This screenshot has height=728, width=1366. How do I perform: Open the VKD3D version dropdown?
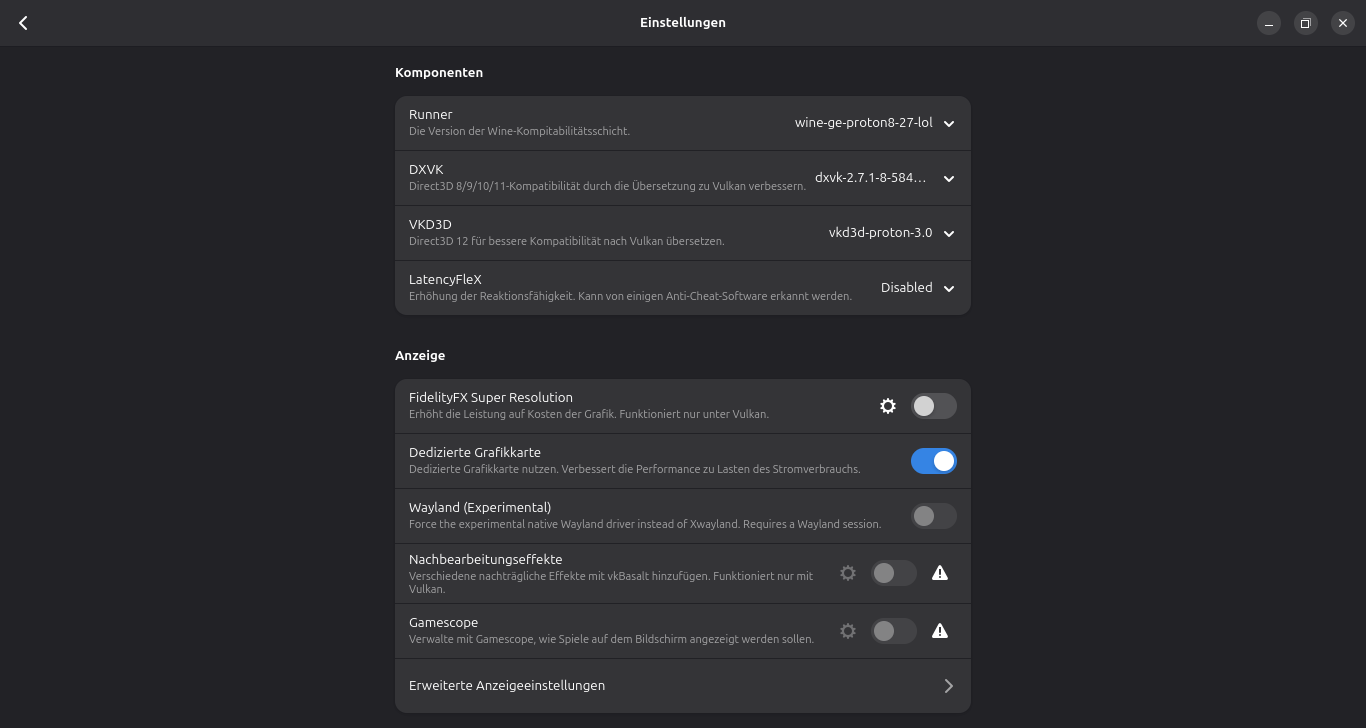click(x=891, y=233)
